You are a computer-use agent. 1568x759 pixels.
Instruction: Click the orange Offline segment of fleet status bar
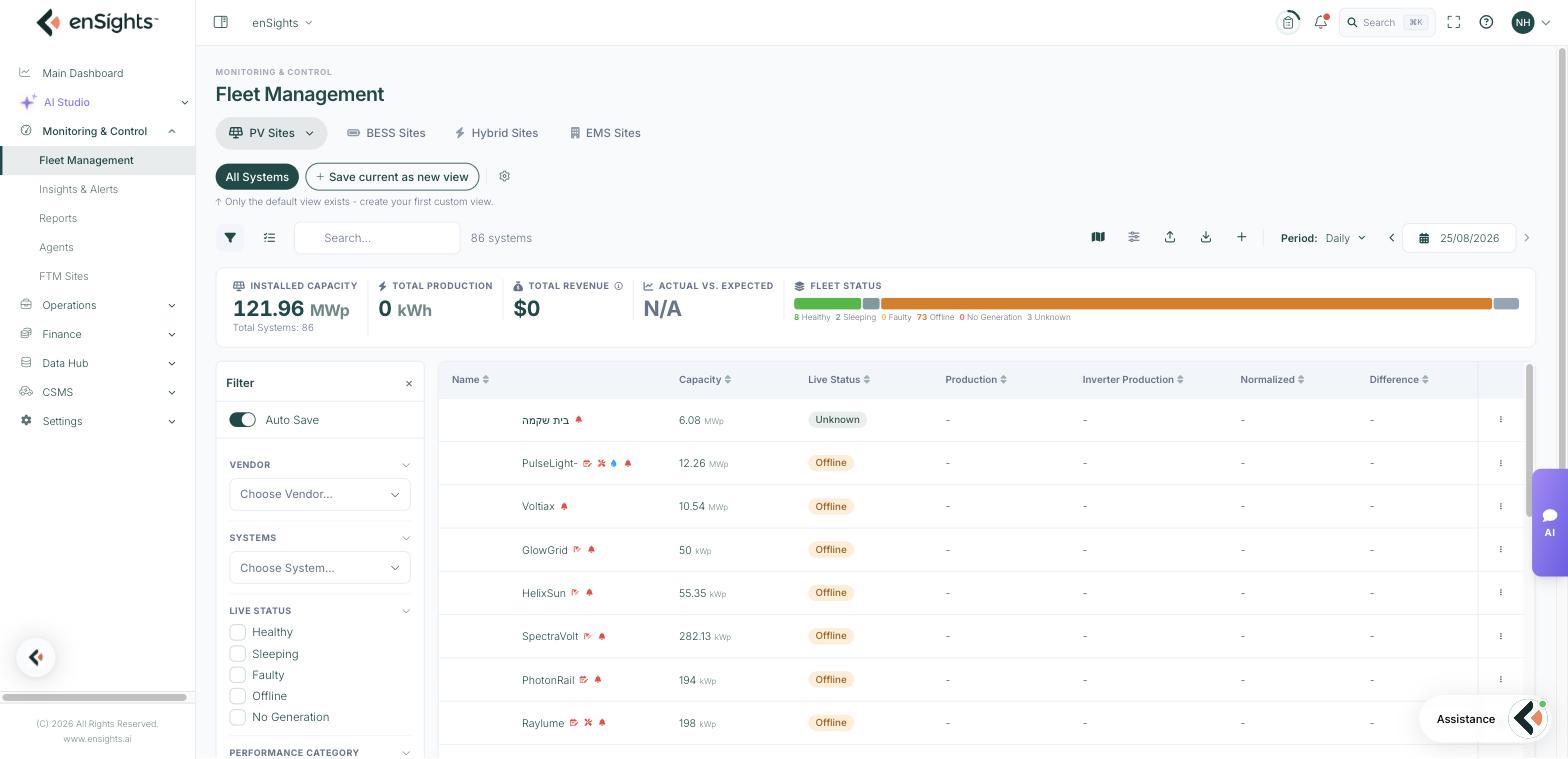[1186, 304]
